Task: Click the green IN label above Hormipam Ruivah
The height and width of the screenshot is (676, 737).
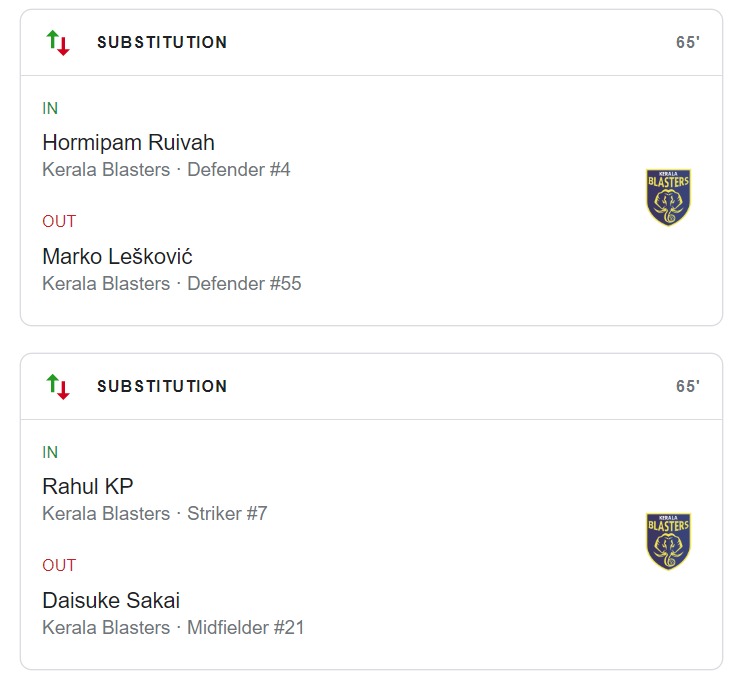Action: pos(50,108)
